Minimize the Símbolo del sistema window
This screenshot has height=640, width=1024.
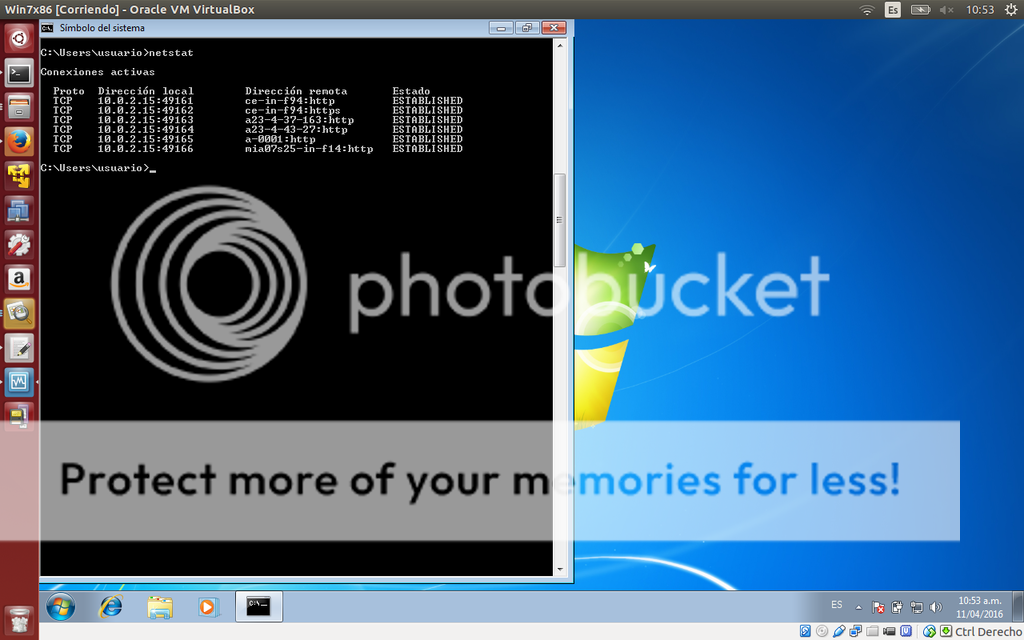click(501, 27)
